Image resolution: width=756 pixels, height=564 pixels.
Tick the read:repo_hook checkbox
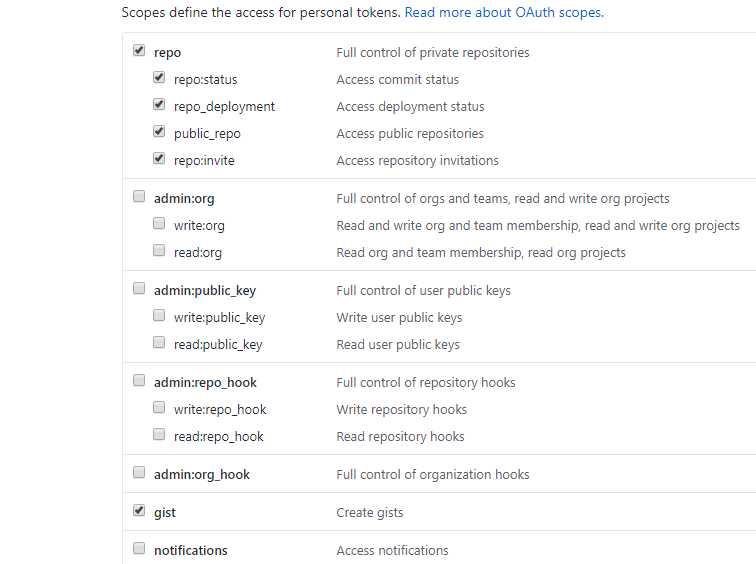[x=159, y=434]
